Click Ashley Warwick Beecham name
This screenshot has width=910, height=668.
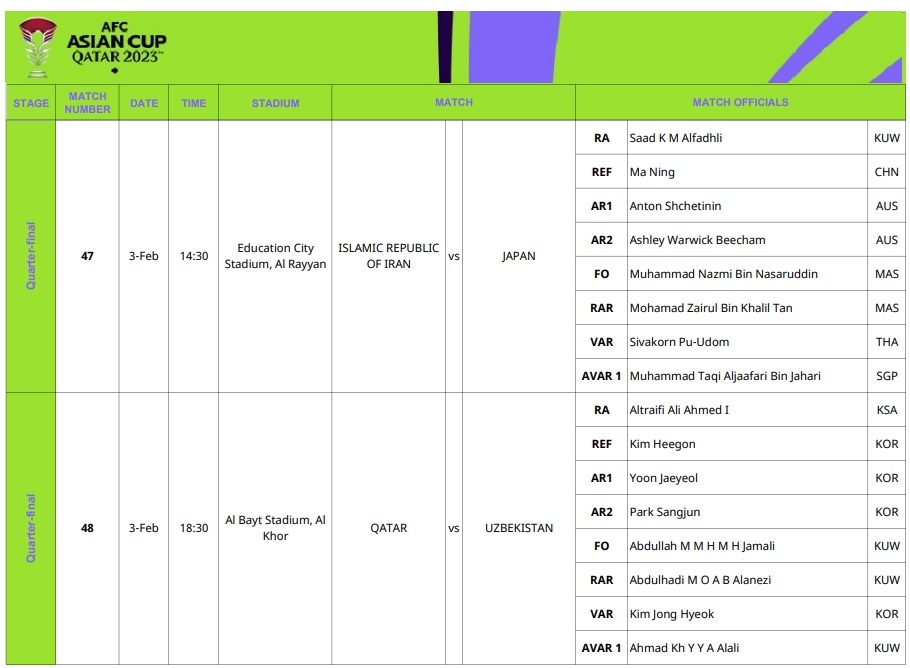698,240
